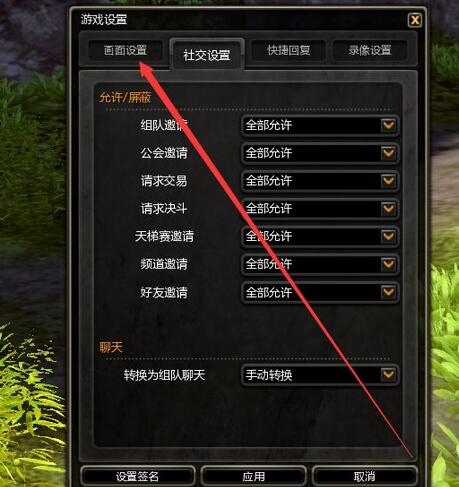
Task: Expand the 天梯赛邀请 dropdown arrow
Action: [388, 236]
